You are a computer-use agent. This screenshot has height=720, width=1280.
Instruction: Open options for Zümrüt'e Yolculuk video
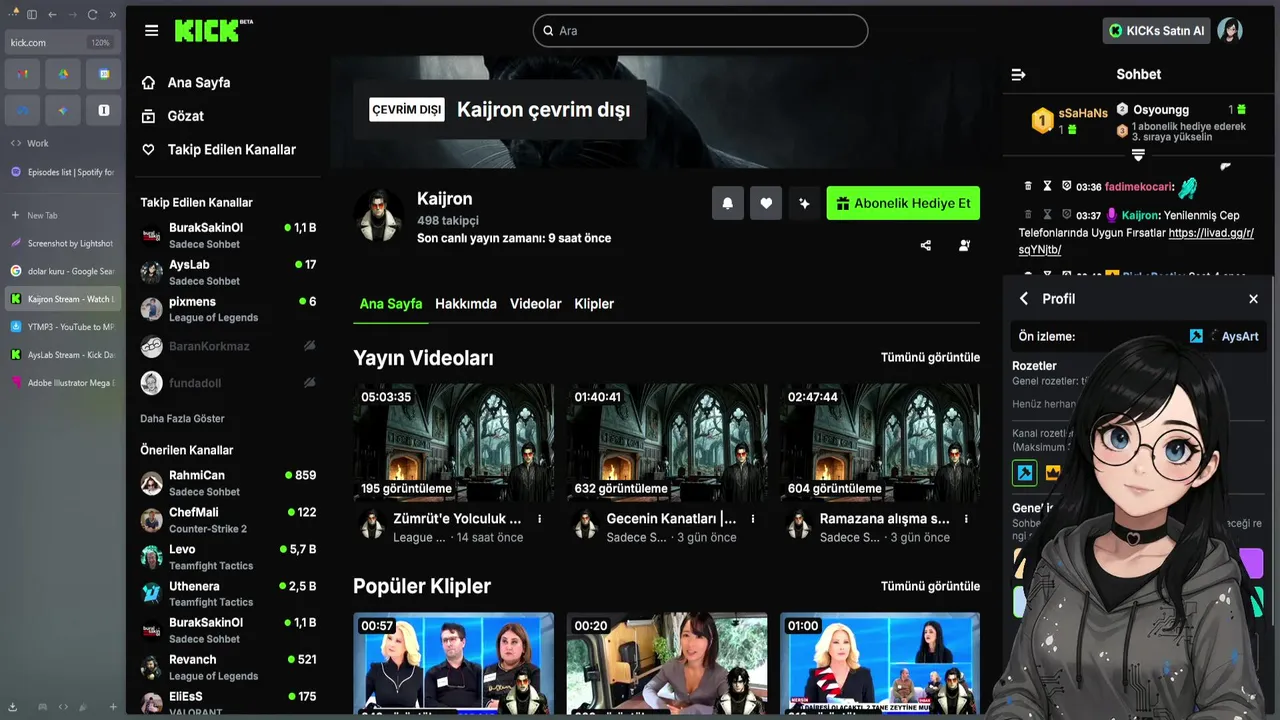pyautogui.click(x=540, y=519)
